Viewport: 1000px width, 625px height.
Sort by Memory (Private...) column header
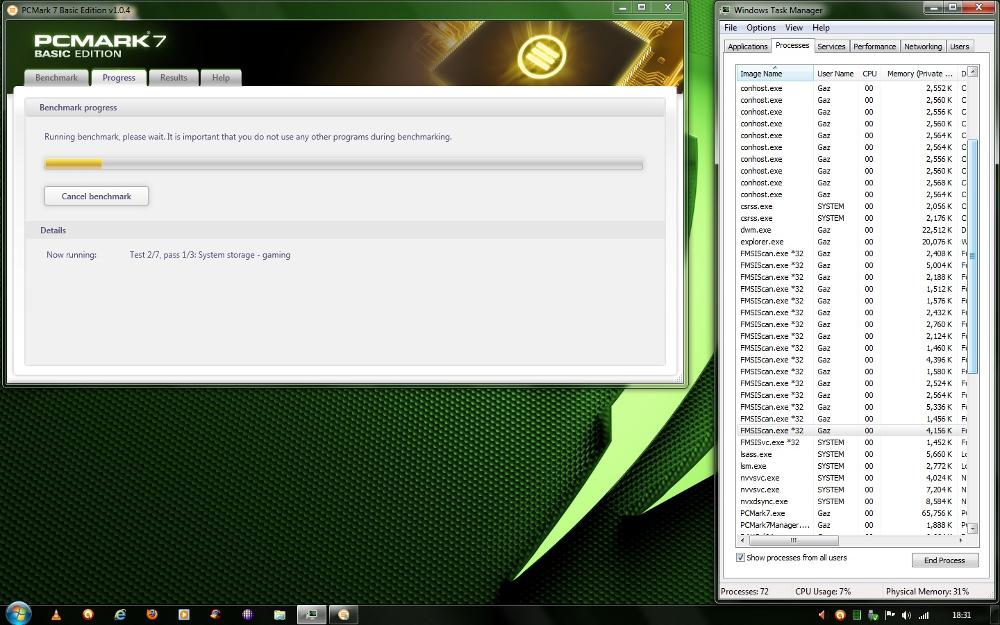click(x=919, y=73)
